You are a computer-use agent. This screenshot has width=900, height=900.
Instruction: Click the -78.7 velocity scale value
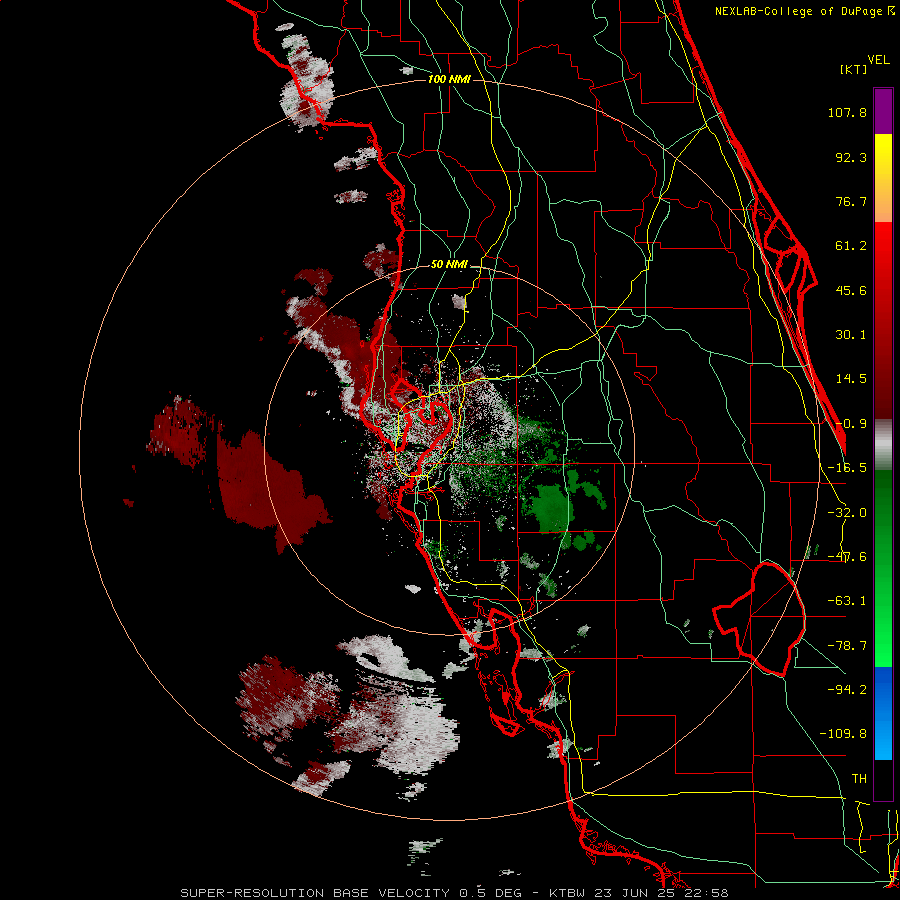(847, 646)
